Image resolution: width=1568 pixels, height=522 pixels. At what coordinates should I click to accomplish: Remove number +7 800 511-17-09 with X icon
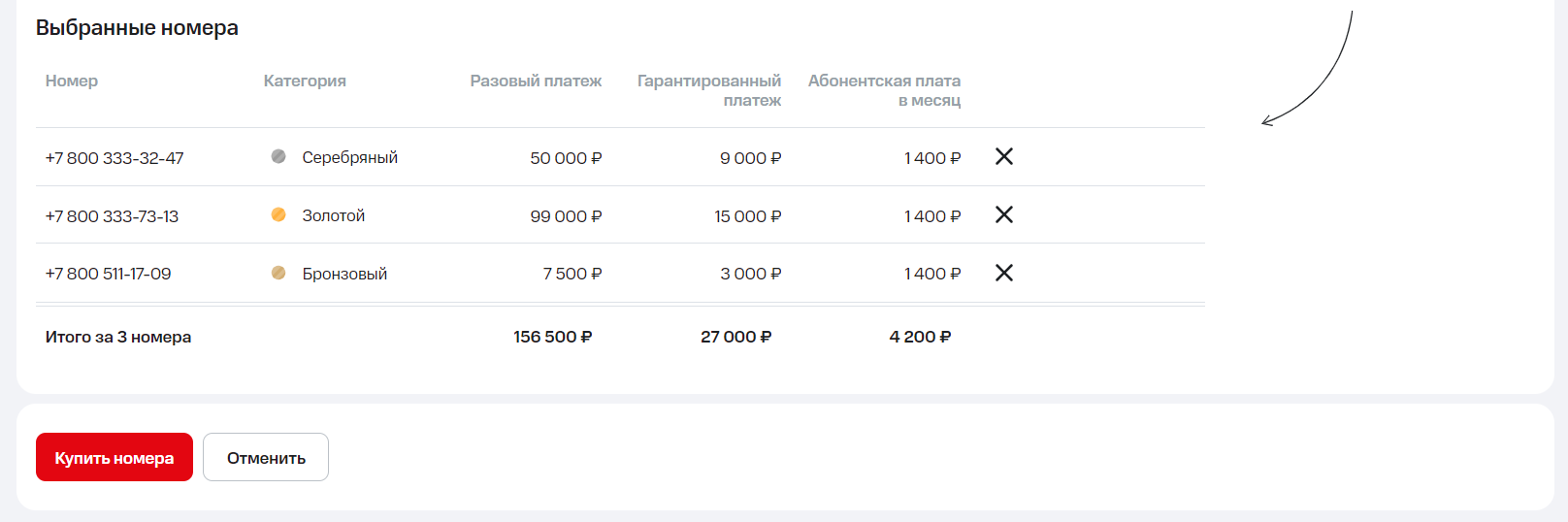tap(1004, 273)
